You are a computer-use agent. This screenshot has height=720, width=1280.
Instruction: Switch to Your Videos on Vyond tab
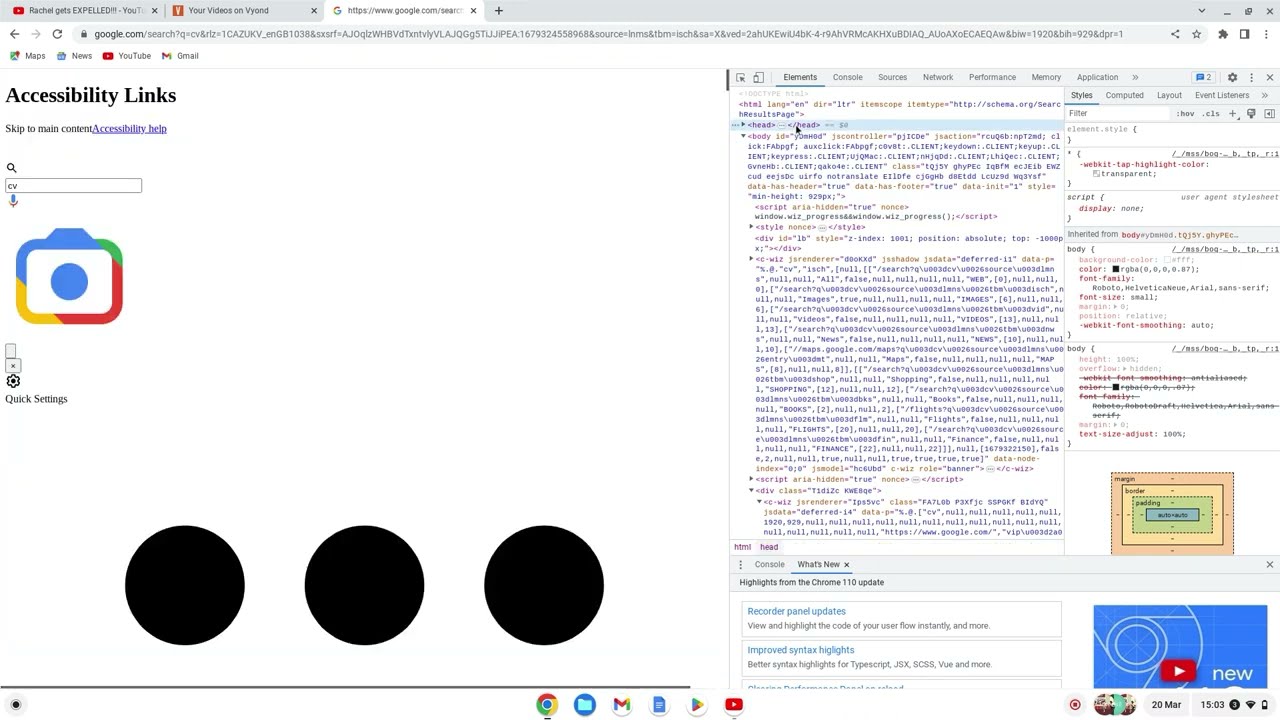pos(245,11)
